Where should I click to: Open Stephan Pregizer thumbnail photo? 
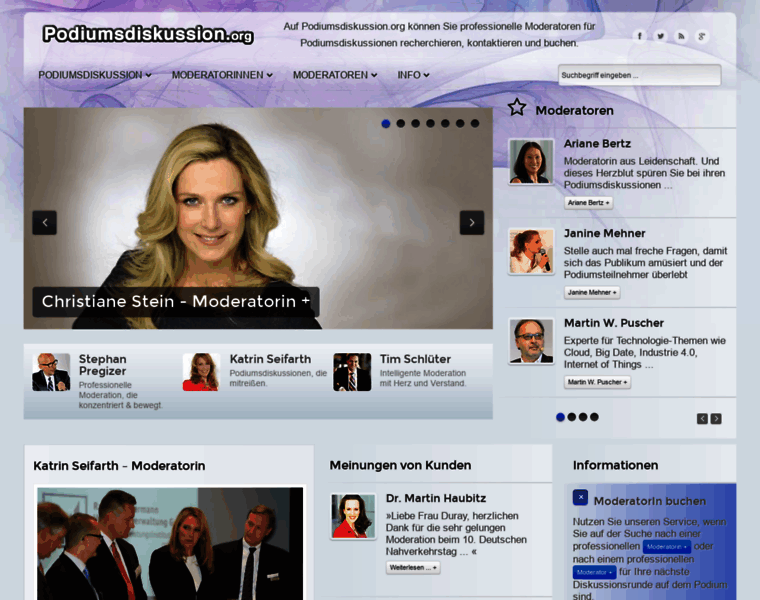(x=51, y=372)
